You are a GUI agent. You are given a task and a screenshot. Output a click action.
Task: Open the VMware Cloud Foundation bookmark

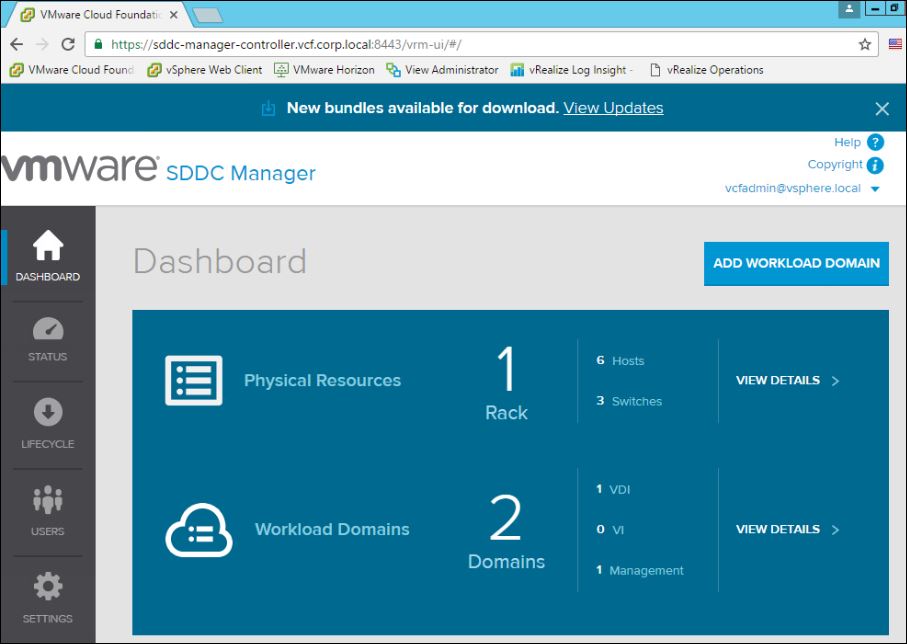(72, 70)
